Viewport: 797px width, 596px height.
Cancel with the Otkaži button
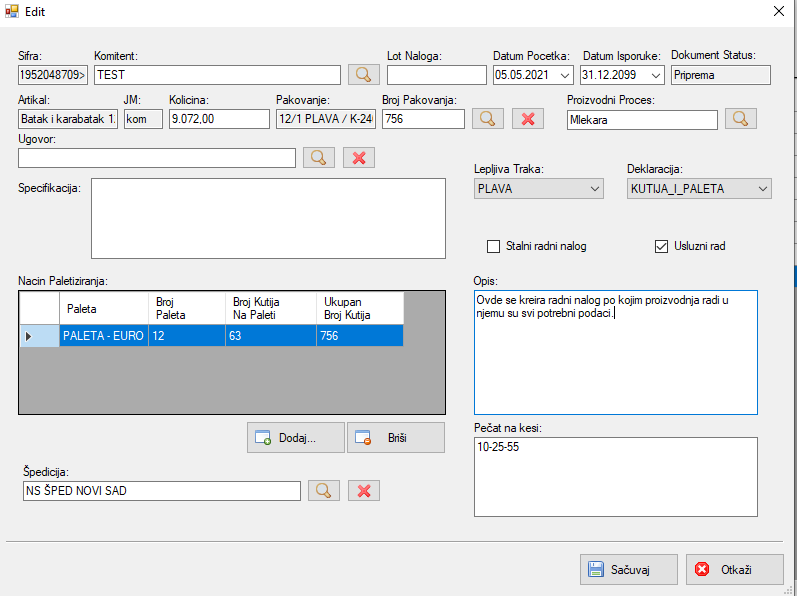coord(734,570)
